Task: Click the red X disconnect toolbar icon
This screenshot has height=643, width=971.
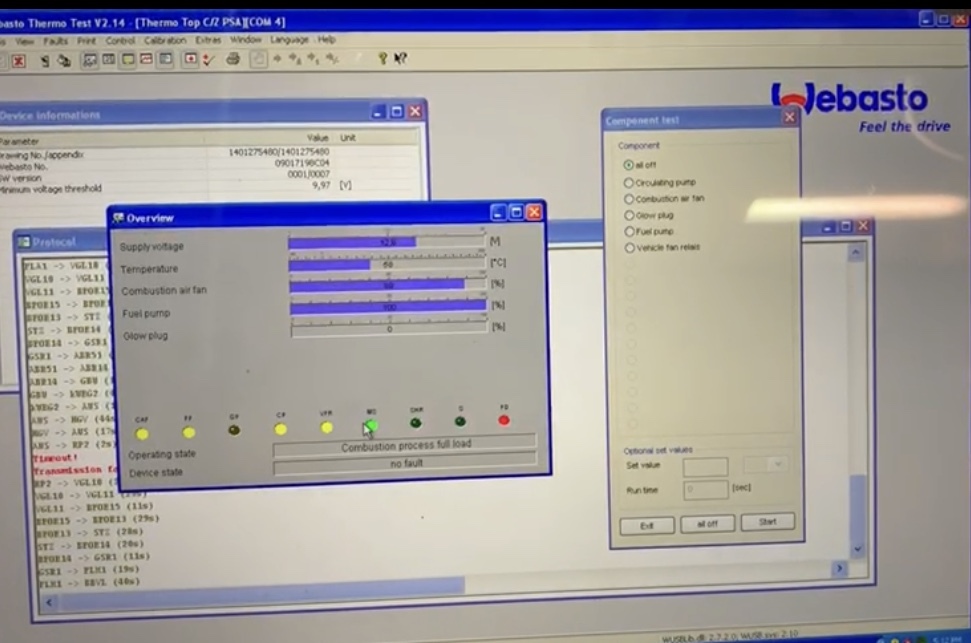Action: [x=19, y=61]
